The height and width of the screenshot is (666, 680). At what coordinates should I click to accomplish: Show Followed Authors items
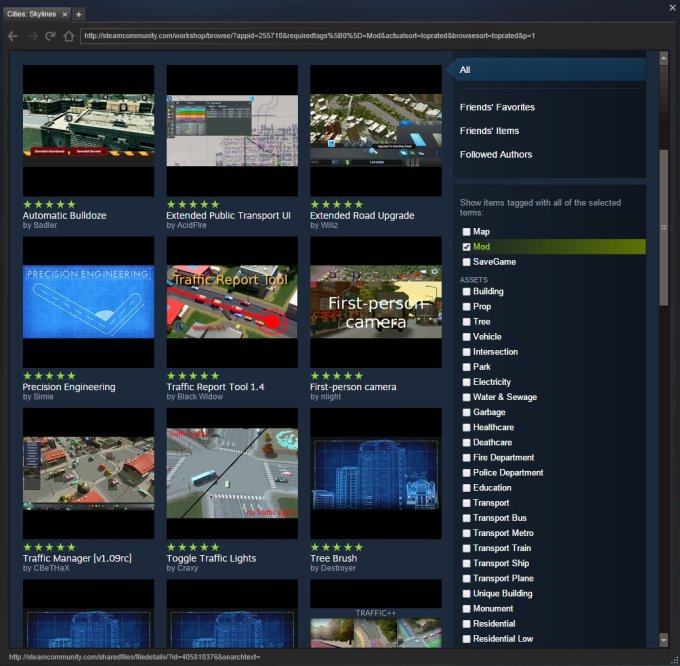pos(496,154)
